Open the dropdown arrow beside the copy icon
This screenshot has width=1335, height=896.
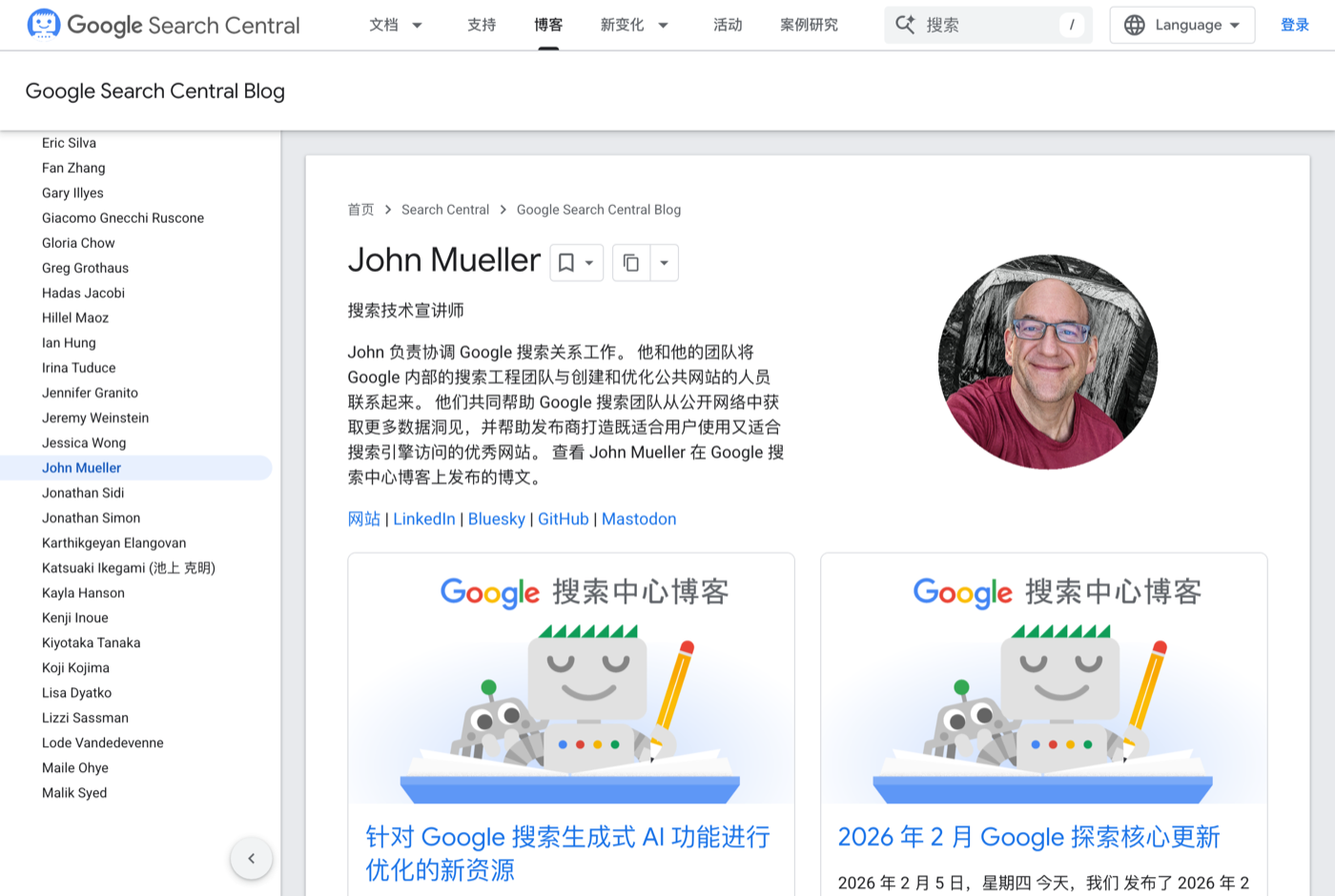(665, 263)
